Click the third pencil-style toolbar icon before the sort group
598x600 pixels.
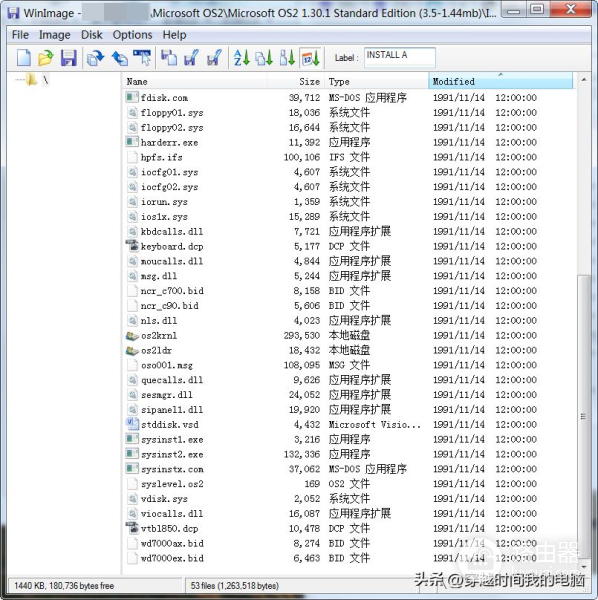coord(214,58)
